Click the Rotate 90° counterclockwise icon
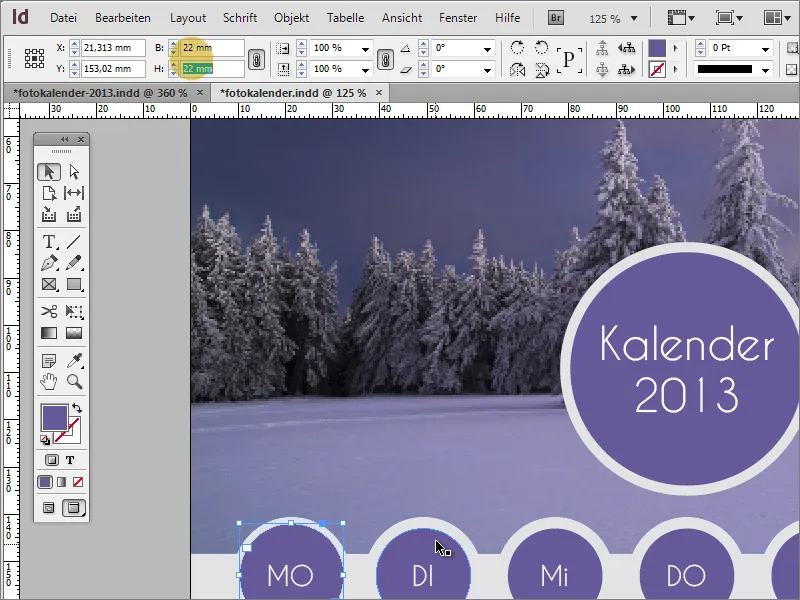 [541, 48]
